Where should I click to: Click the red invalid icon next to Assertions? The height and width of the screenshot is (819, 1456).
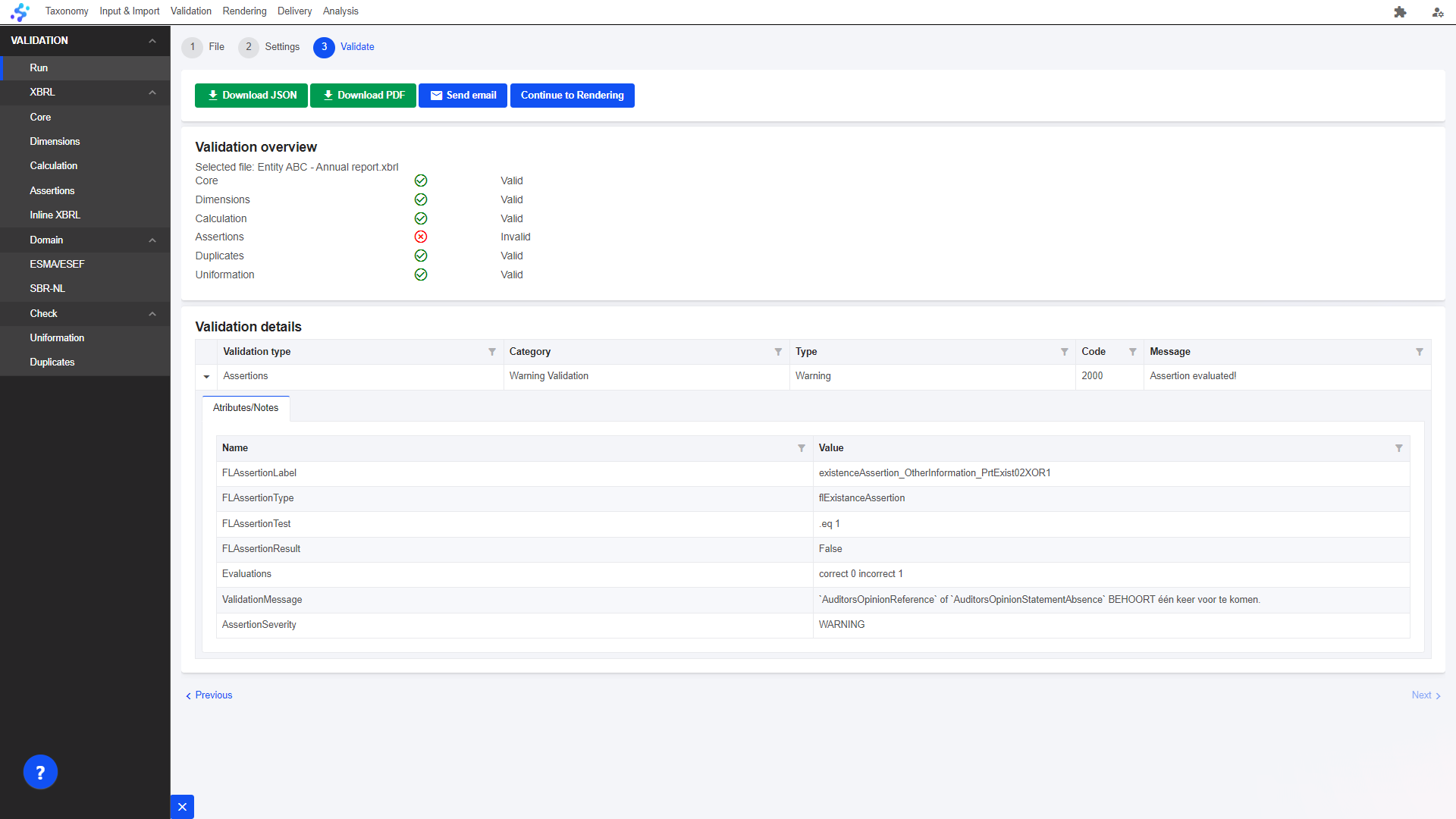[421, 237]
